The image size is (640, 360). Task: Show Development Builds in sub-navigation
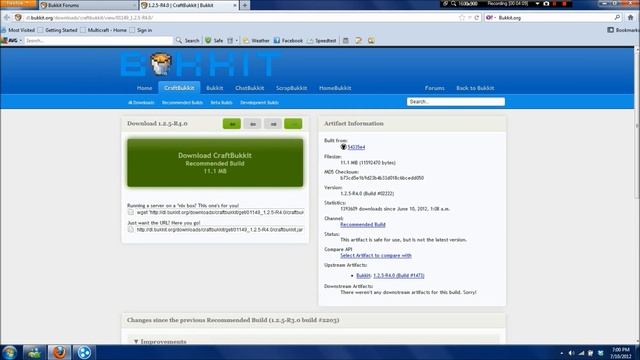(259, 102)
